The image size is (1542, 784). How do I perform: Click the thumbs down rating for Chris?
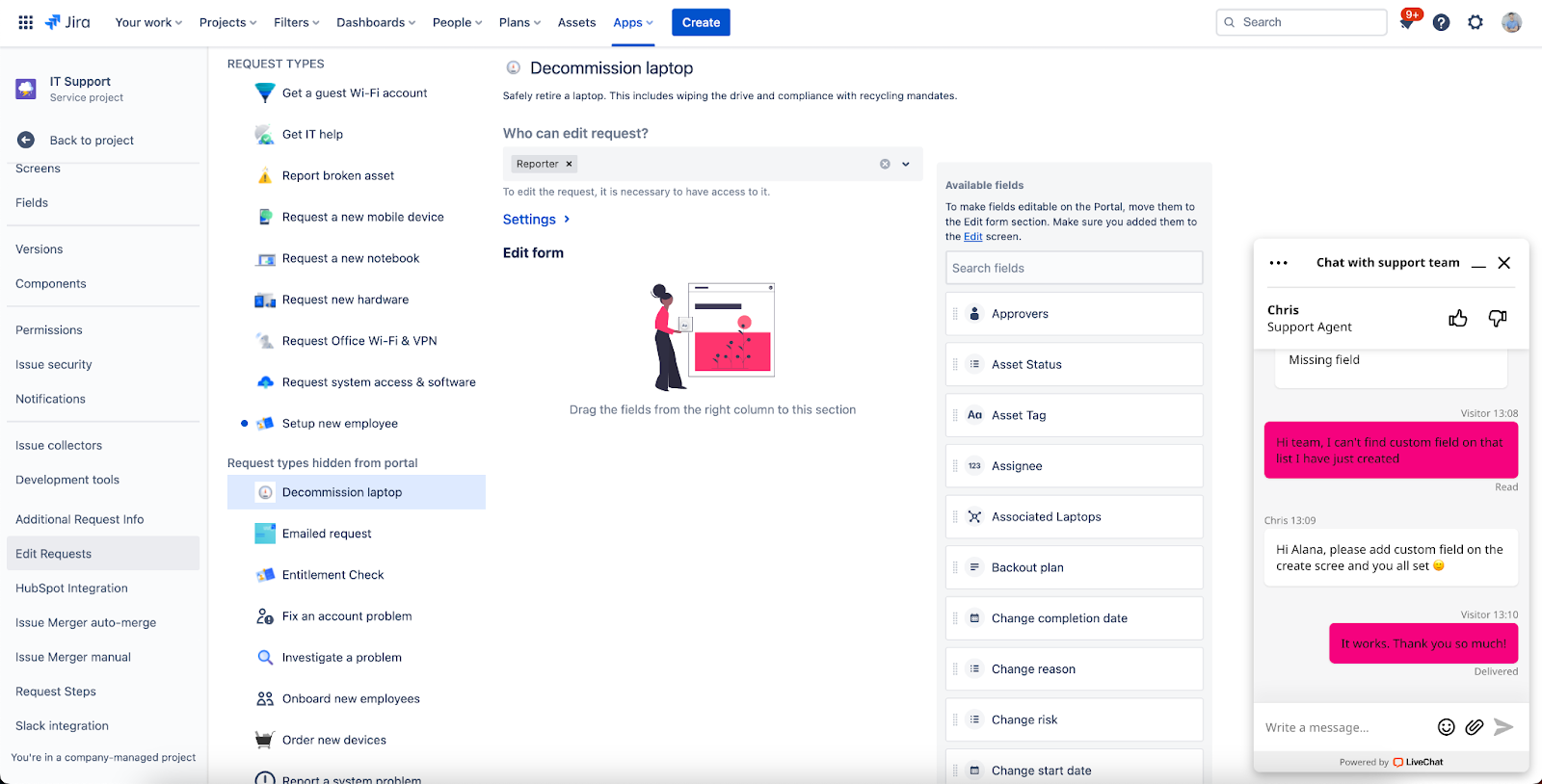pos(1498,318)
